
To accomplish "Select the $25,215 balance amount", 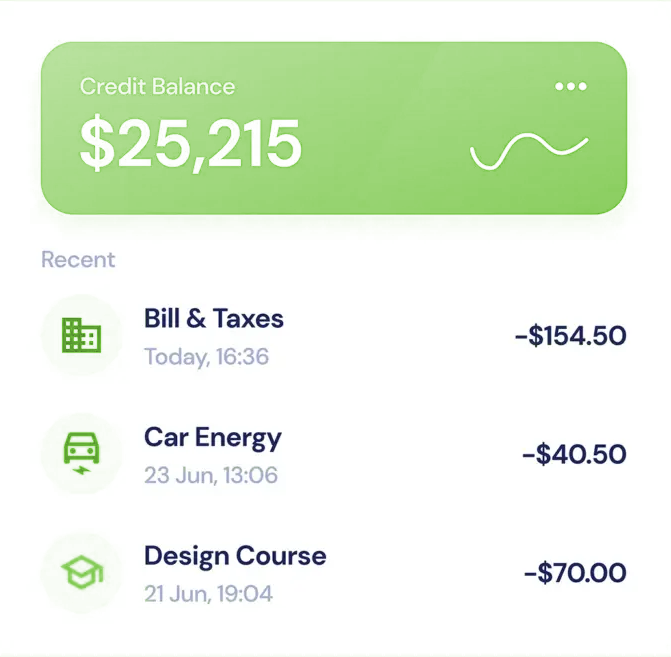I will [x=190, y=143].
